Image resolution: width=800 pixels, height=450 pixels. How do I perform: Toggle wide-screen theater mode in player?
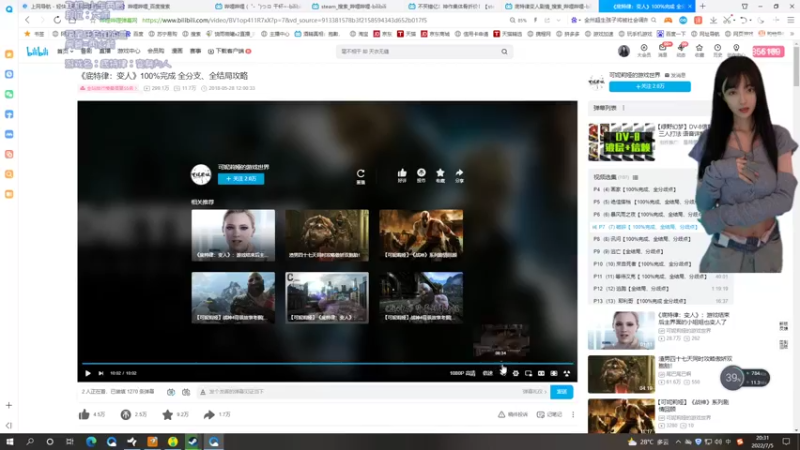[541, 373]
